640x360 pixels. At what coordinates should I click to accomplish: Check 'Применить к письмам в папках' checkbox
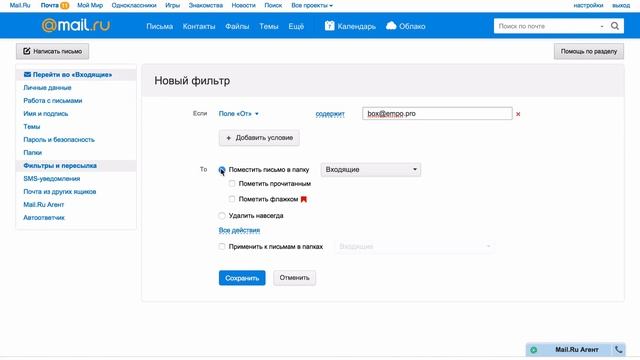[222, 247]
